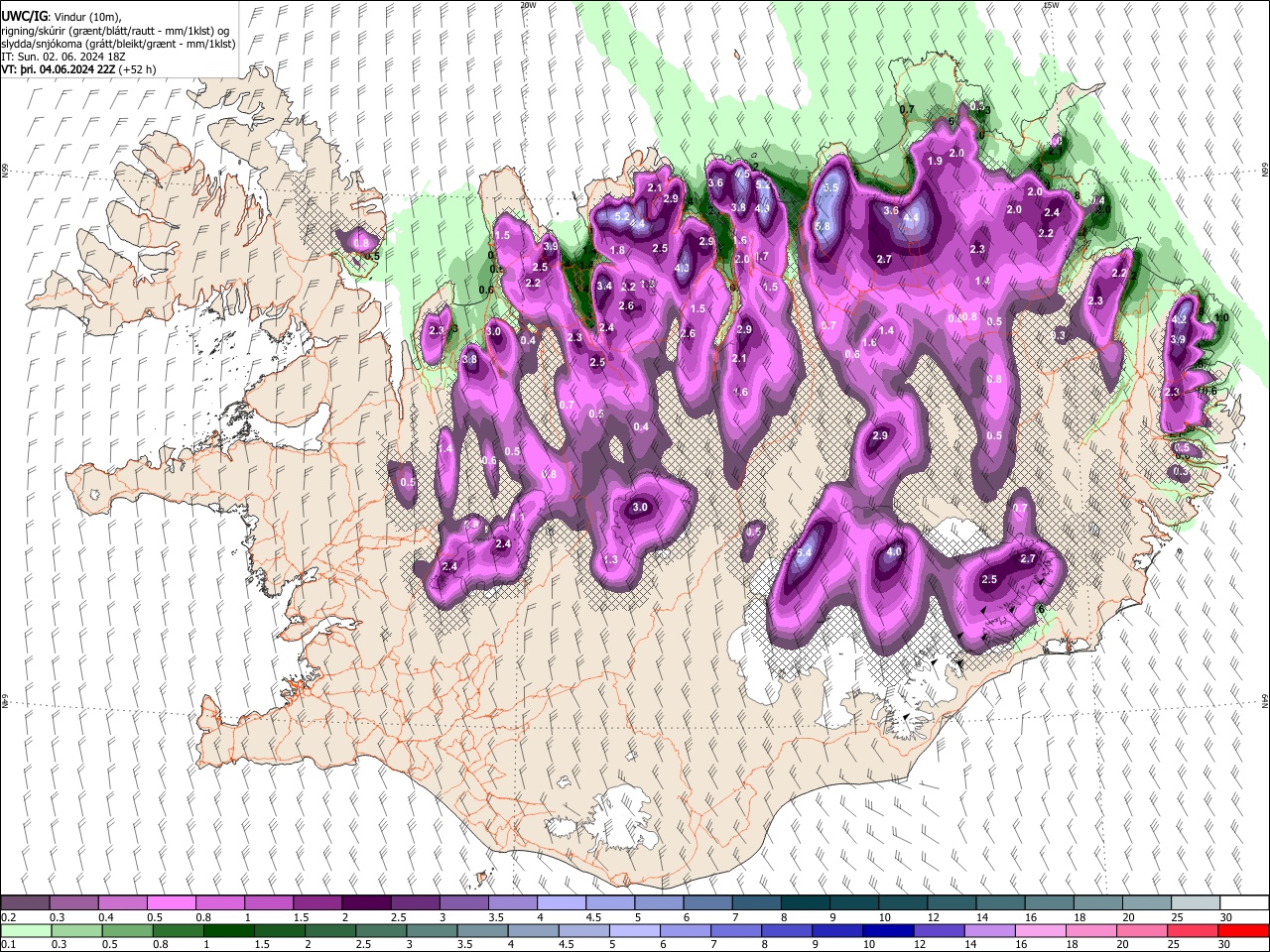Click the '1.9' precipitation value on the map
Screen dimensions: 1270x952
[935, 161]
